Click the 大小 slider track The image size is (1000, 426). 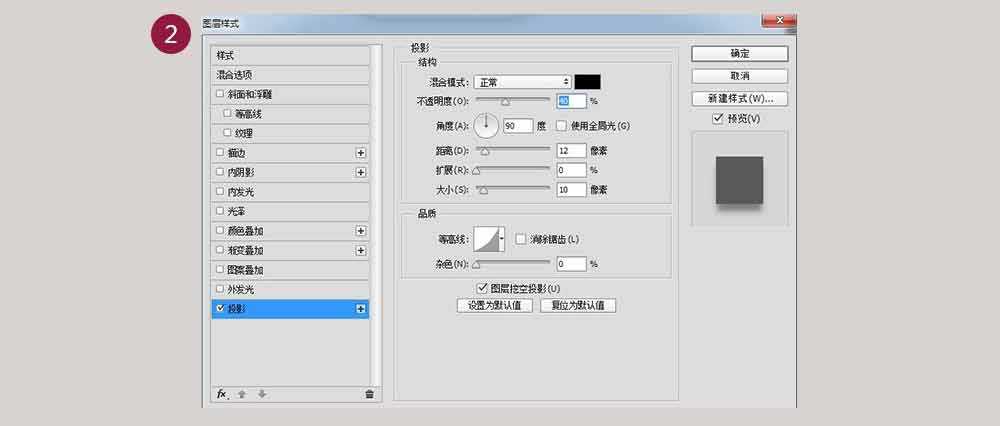point(513,187)
